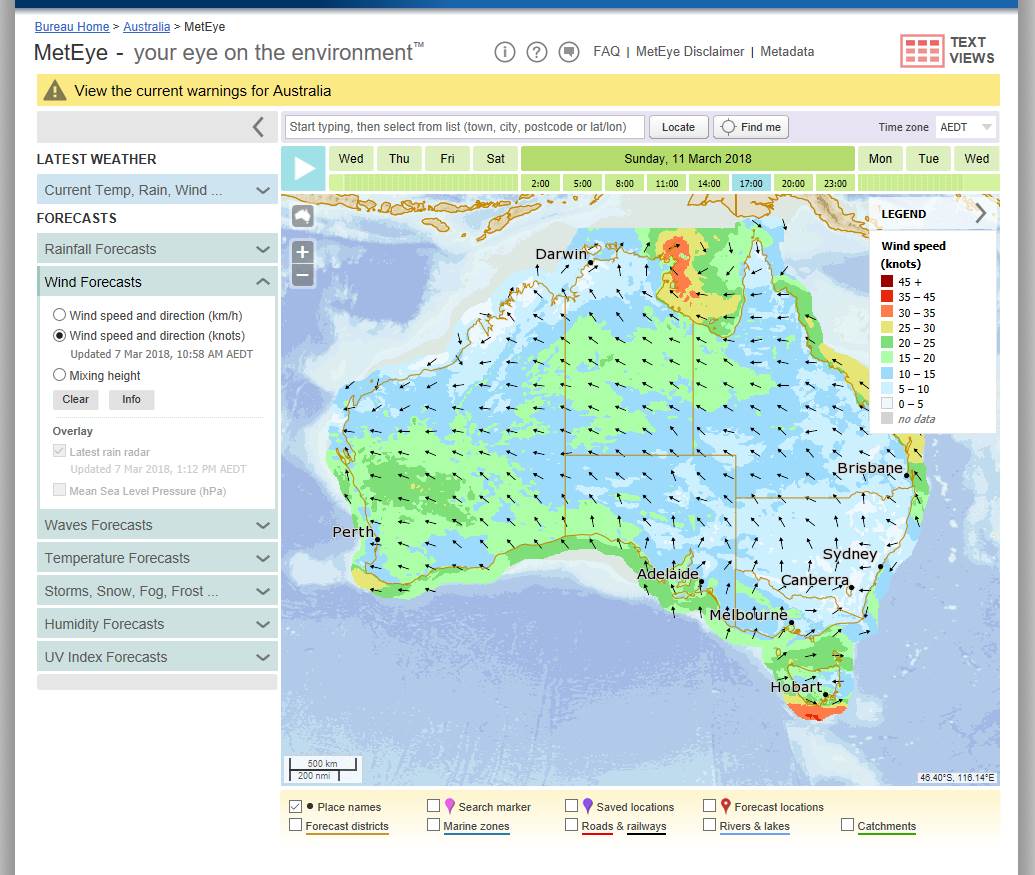This screenshot has width=1035, height=875.
Task: Enable the Forecast districts checkbox
Action: 296,825
